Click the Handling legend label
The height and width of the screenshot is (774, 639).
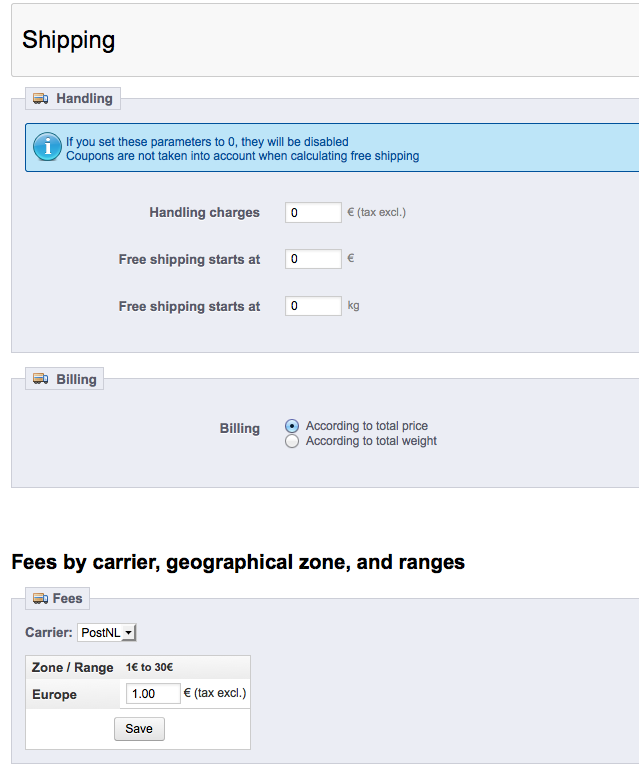[x=84, y=98]
